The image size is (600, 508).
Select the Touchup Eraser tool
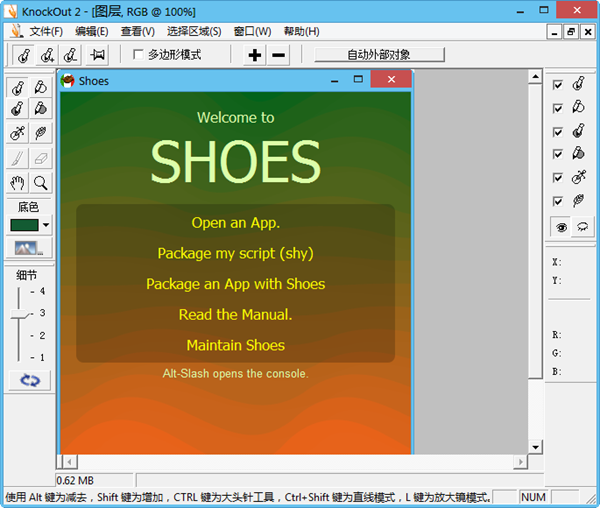(x=41, y=158)
